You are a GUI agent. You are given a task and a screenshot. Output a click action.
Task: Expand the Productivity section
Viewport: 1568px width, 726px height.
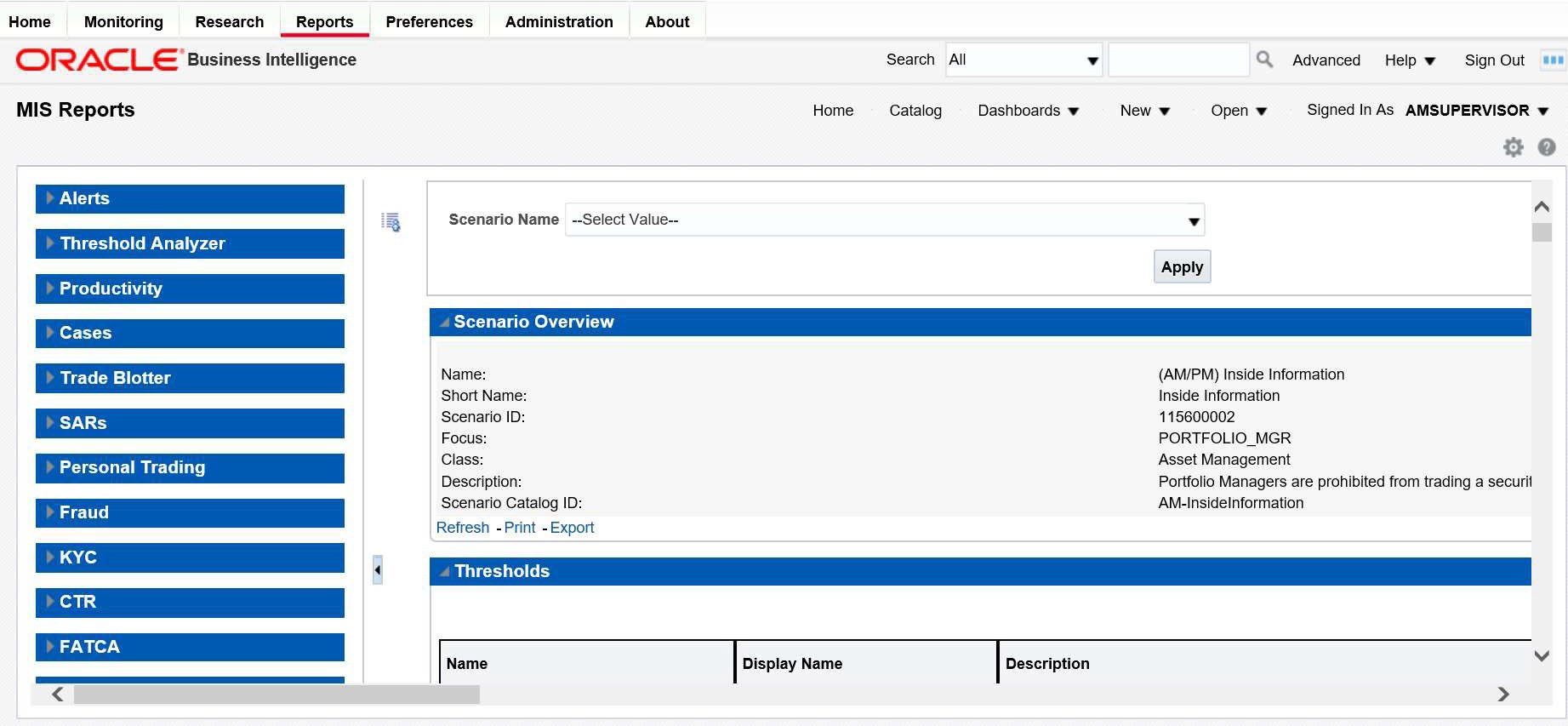pos(190,289)
